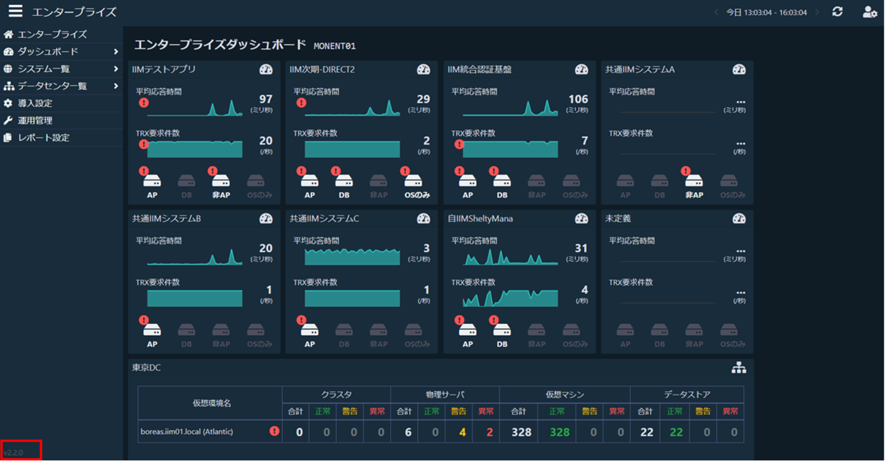
Task: Select the 非AP server icon in IIMテストアプリ
Action: point(220,181)
